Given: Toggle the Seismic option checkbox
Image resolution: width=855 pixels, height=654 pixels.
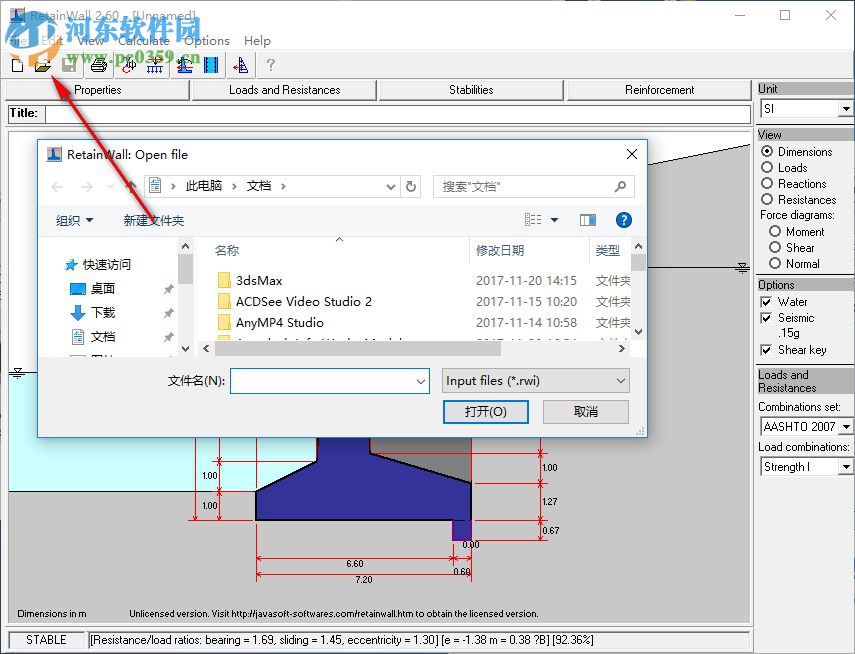Looking at the screenshot, I should click(x=767, y=318).
